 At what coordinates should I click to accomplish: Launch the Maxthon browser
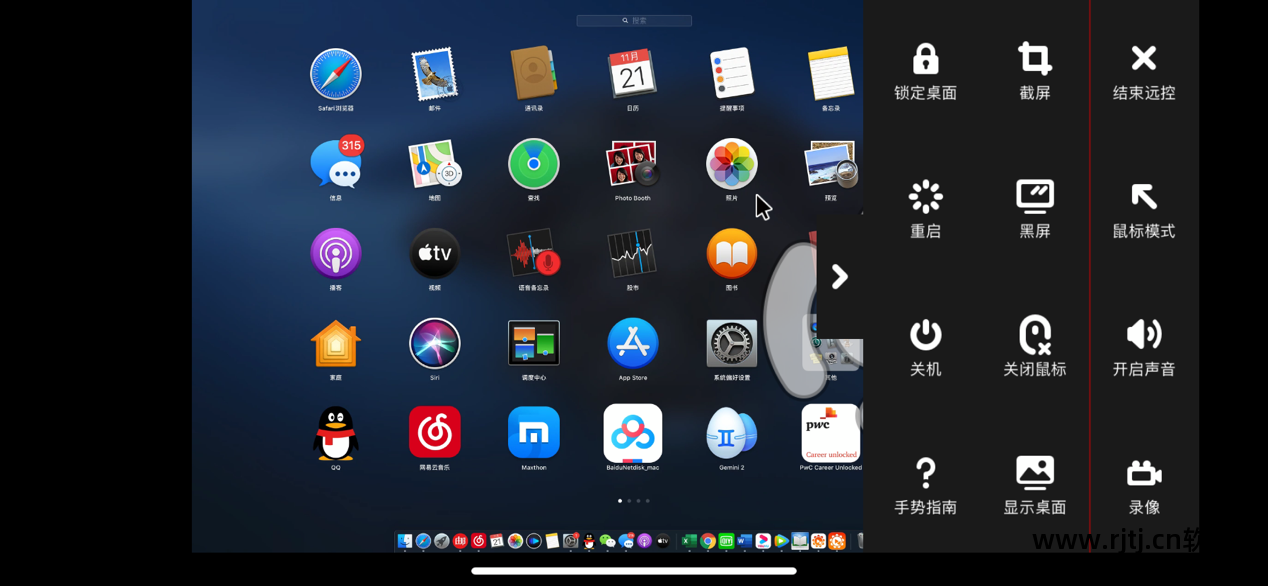click(533, 433)
